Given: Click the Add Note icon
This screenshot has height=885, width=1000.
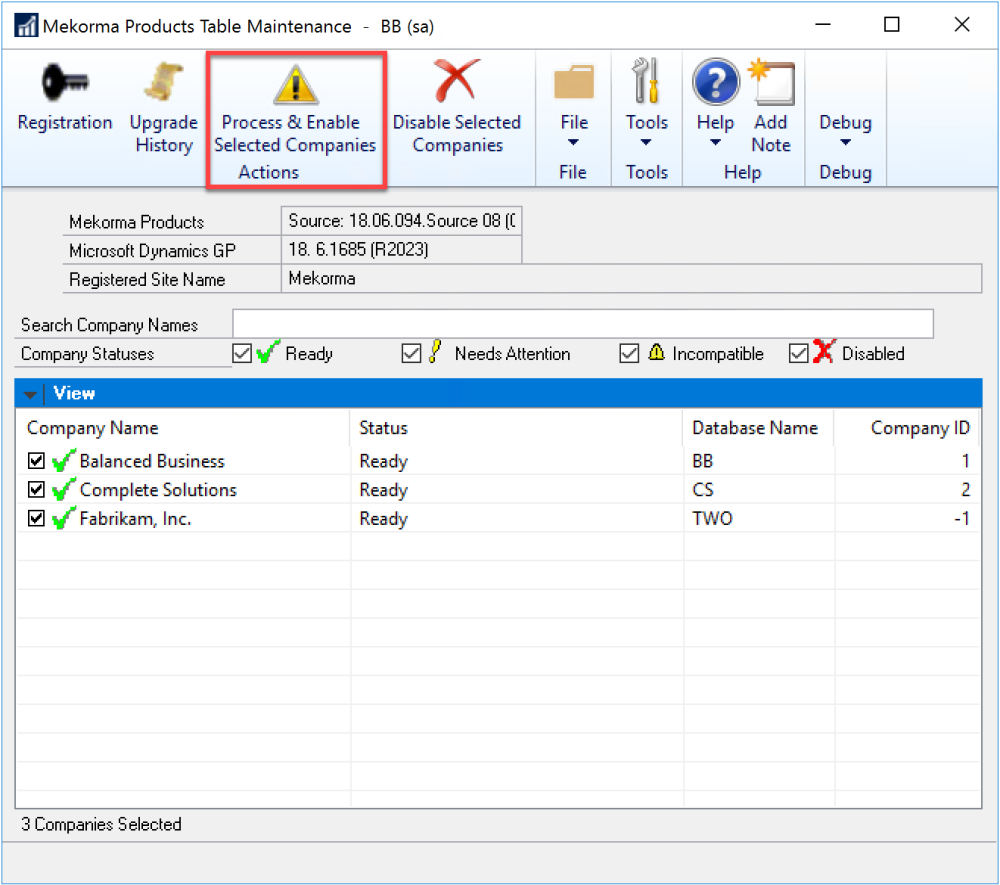Looking at the screenshot, I should pyautogui.click(x=772, y=82).
